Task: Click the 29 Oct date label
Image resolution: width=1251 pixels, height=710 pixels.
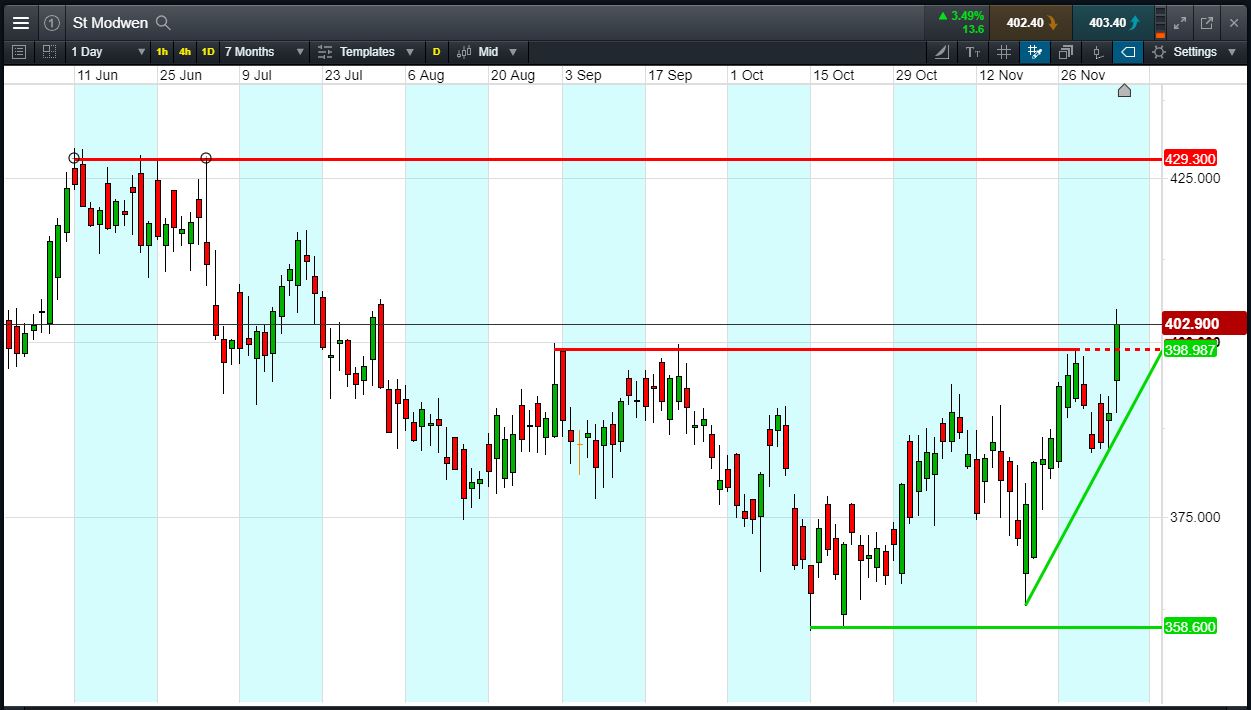Action: 916,75
